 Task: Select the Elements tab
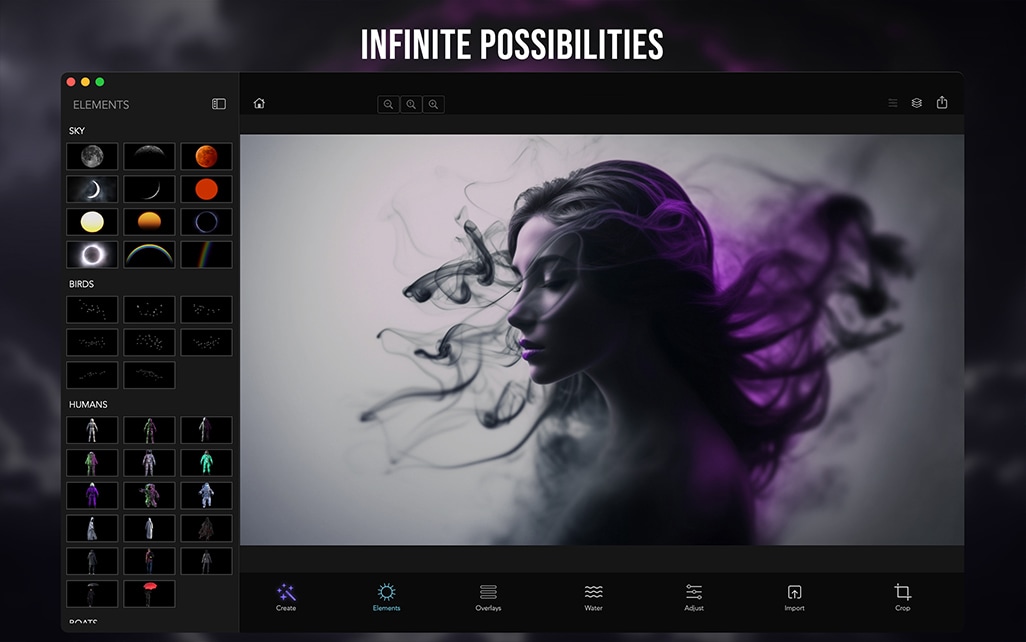[386, 597]
